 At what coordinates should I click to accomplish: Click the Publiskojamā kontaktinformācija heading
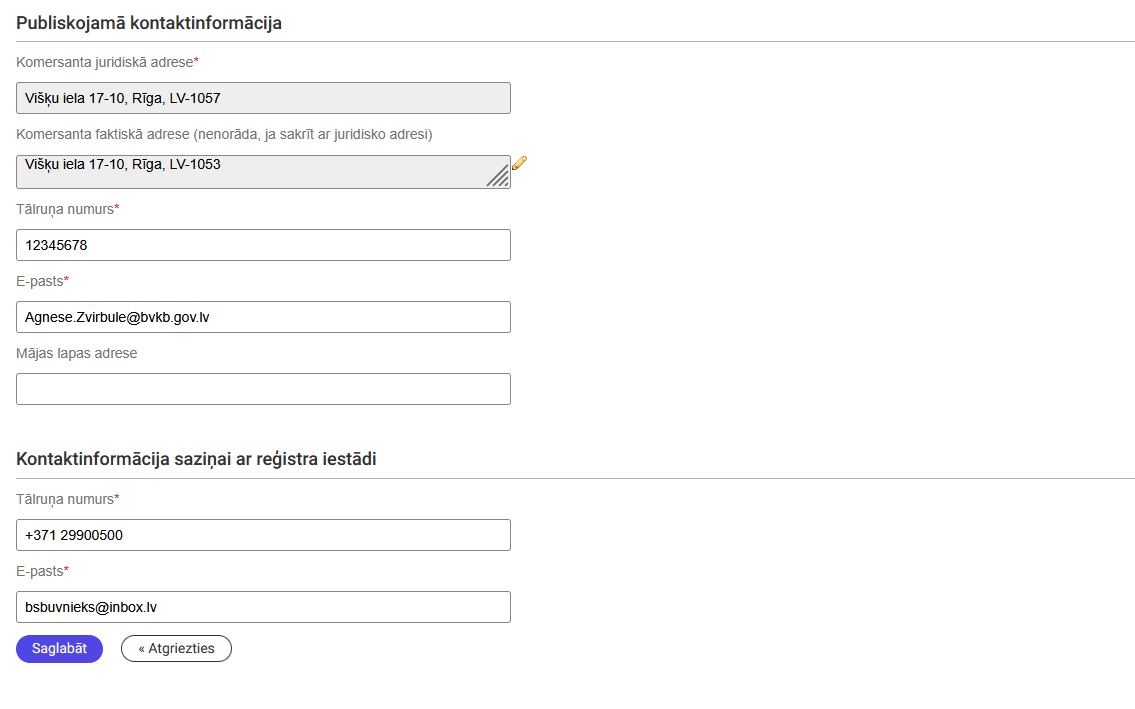(x=149, y=23)
